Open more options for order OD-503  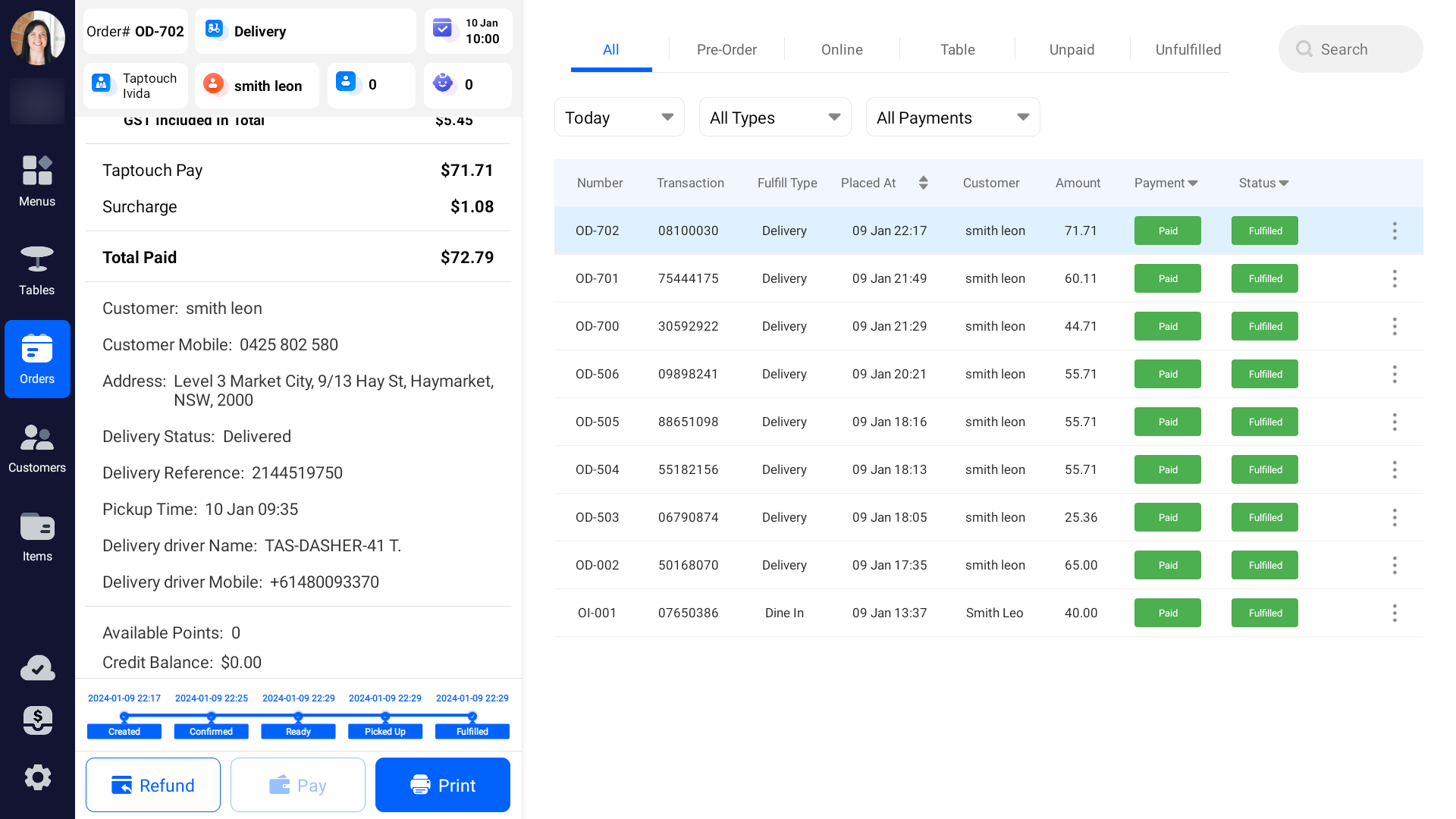1395,517
